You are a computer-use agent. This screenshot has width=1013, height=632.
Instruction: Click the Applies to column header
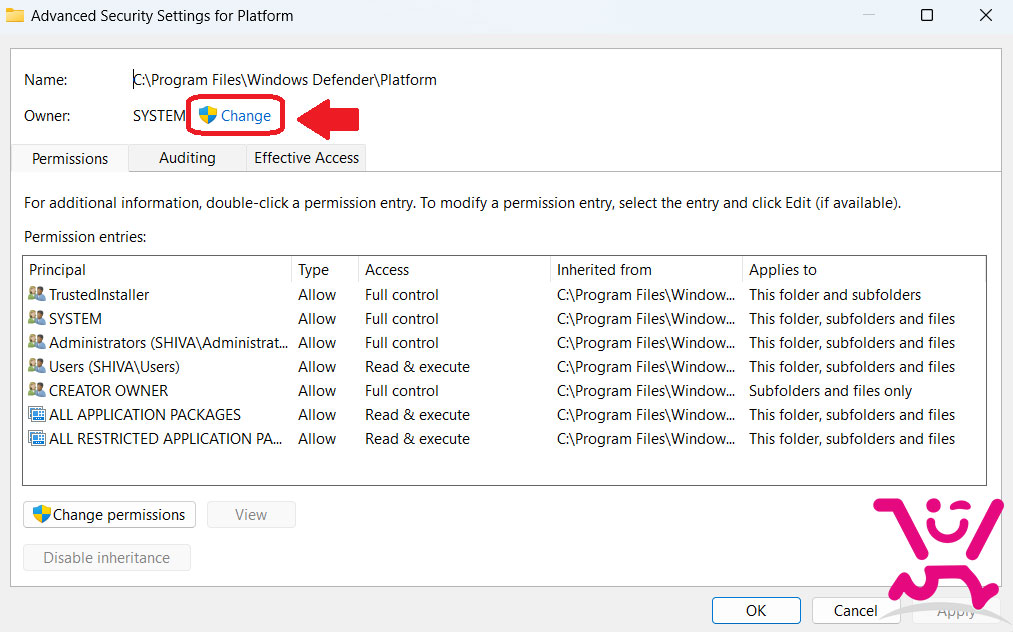point(864,269)
